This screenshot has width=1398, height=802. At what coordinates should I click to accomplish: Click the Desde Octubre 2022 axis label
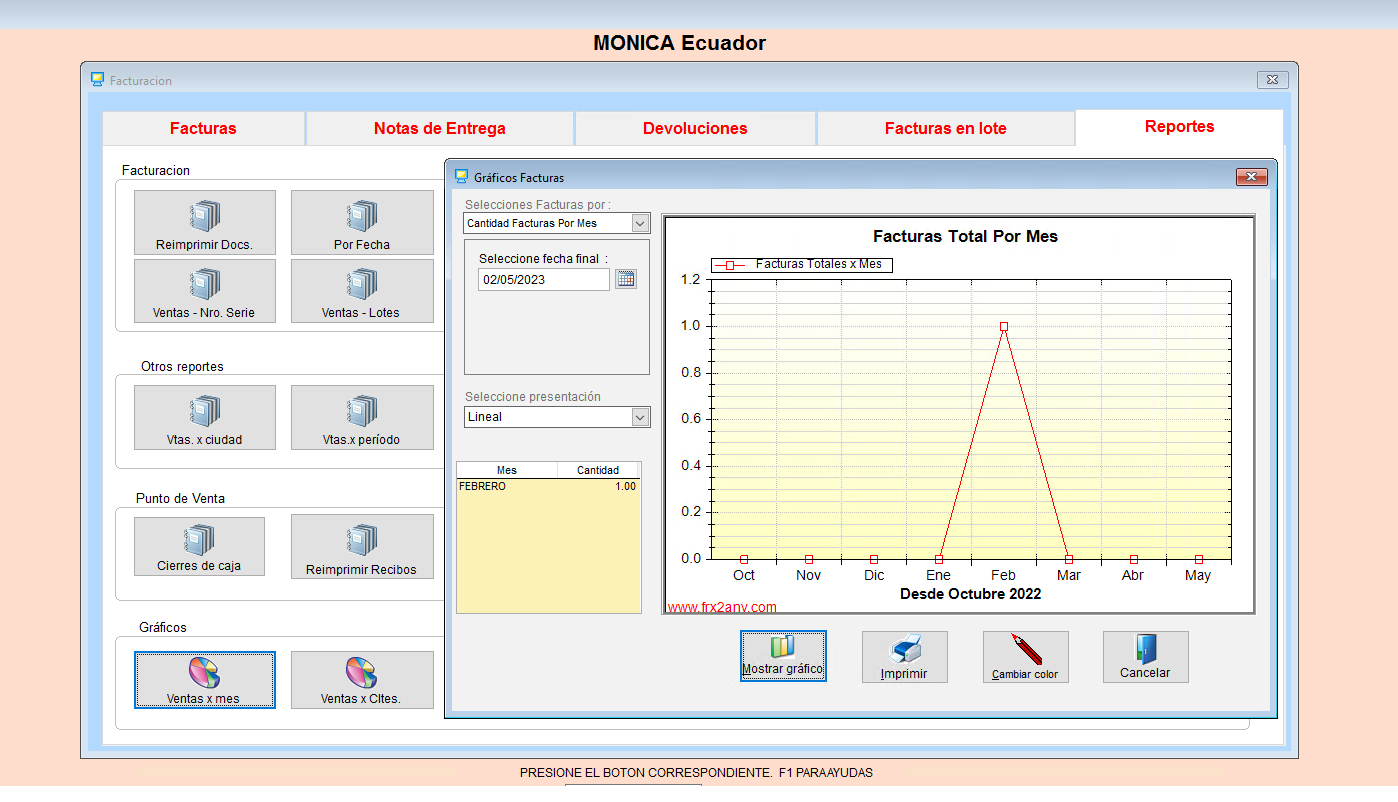[x=970, y=594]
